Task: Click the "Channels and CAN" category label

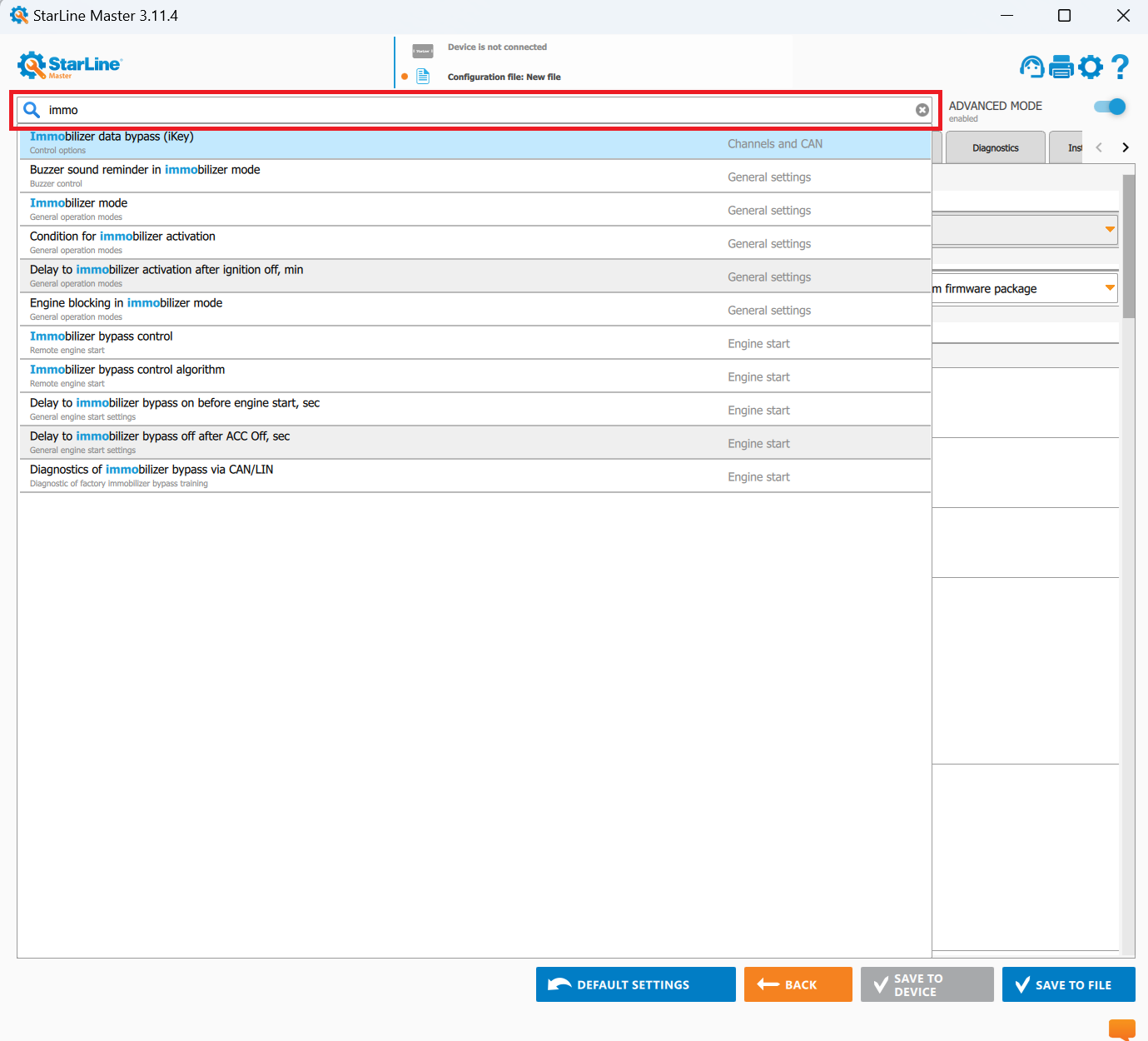Action: point(775,144)
